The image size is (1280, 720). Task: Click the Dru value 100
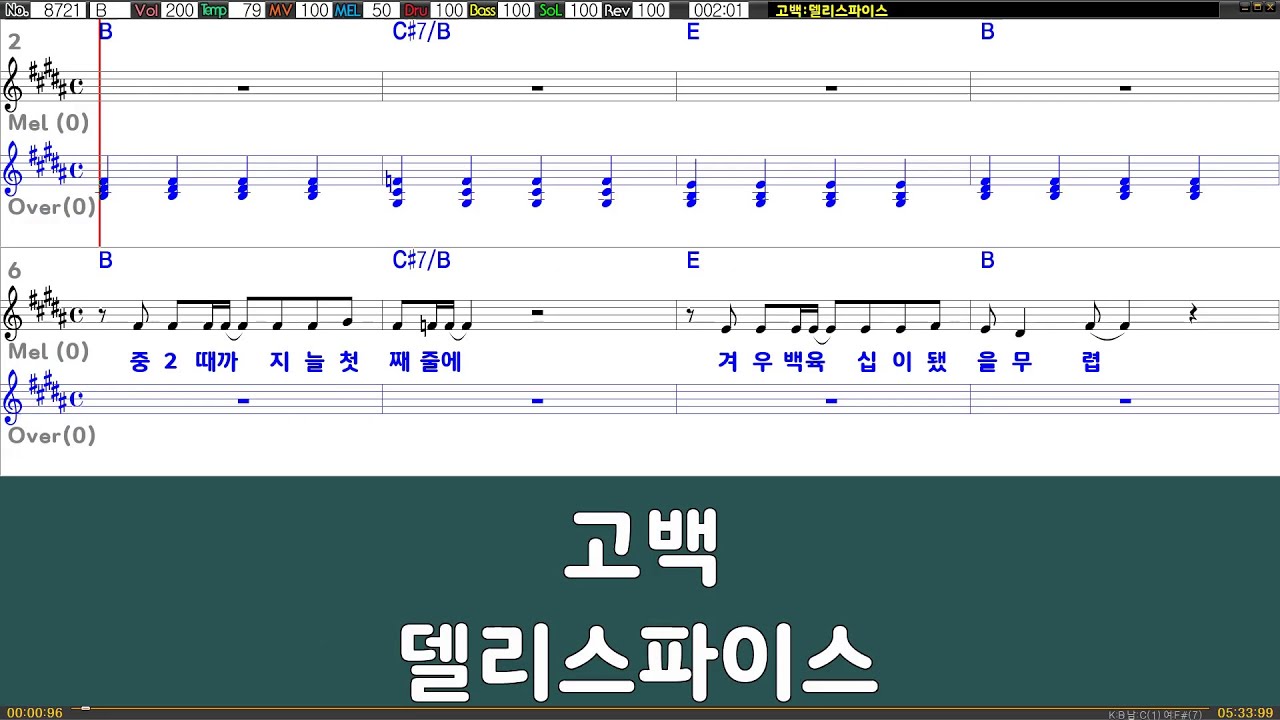click(449, 10)
